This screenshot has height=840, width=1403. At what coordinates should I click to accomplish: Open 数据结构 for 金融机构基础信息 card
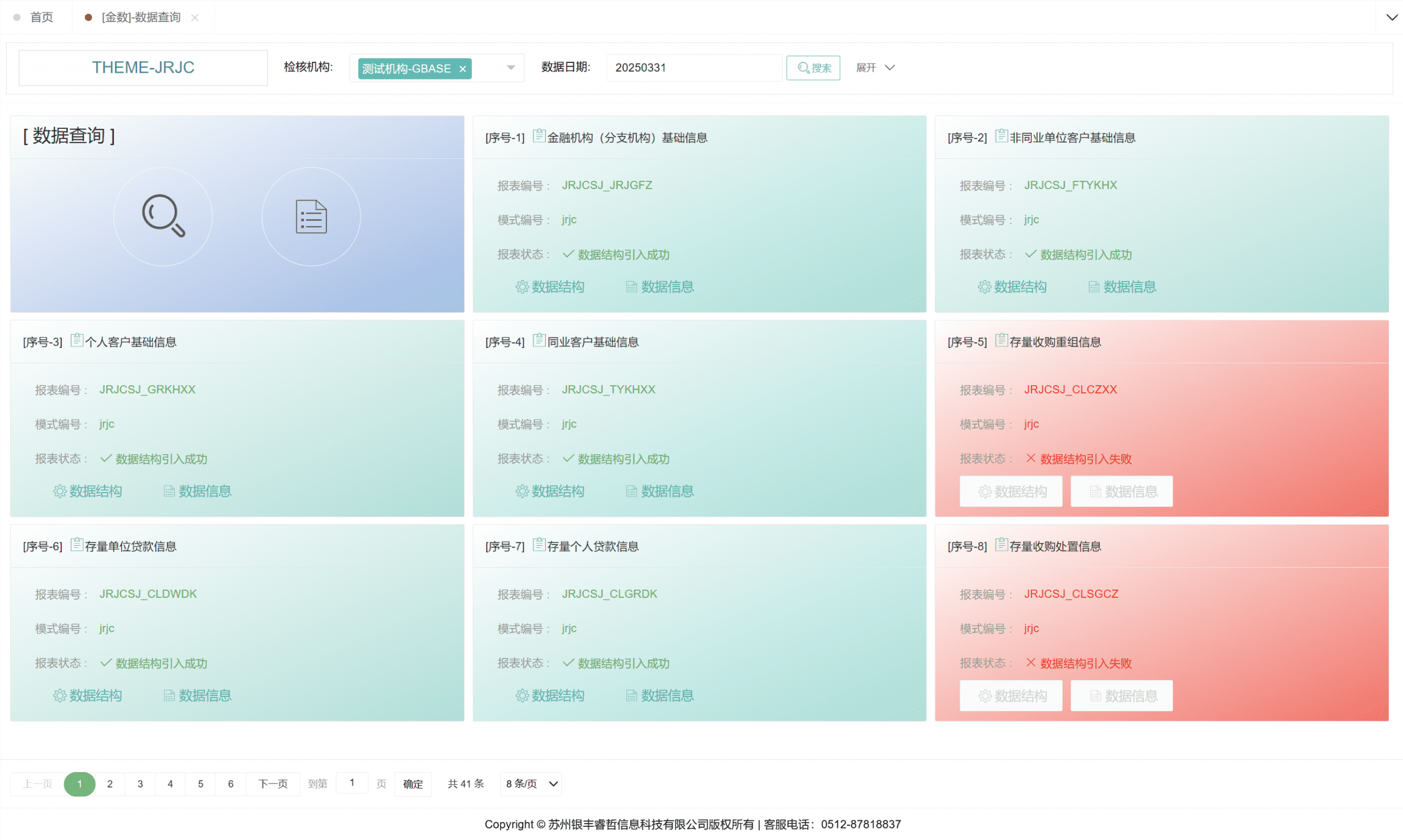click(x=550, y=287)
